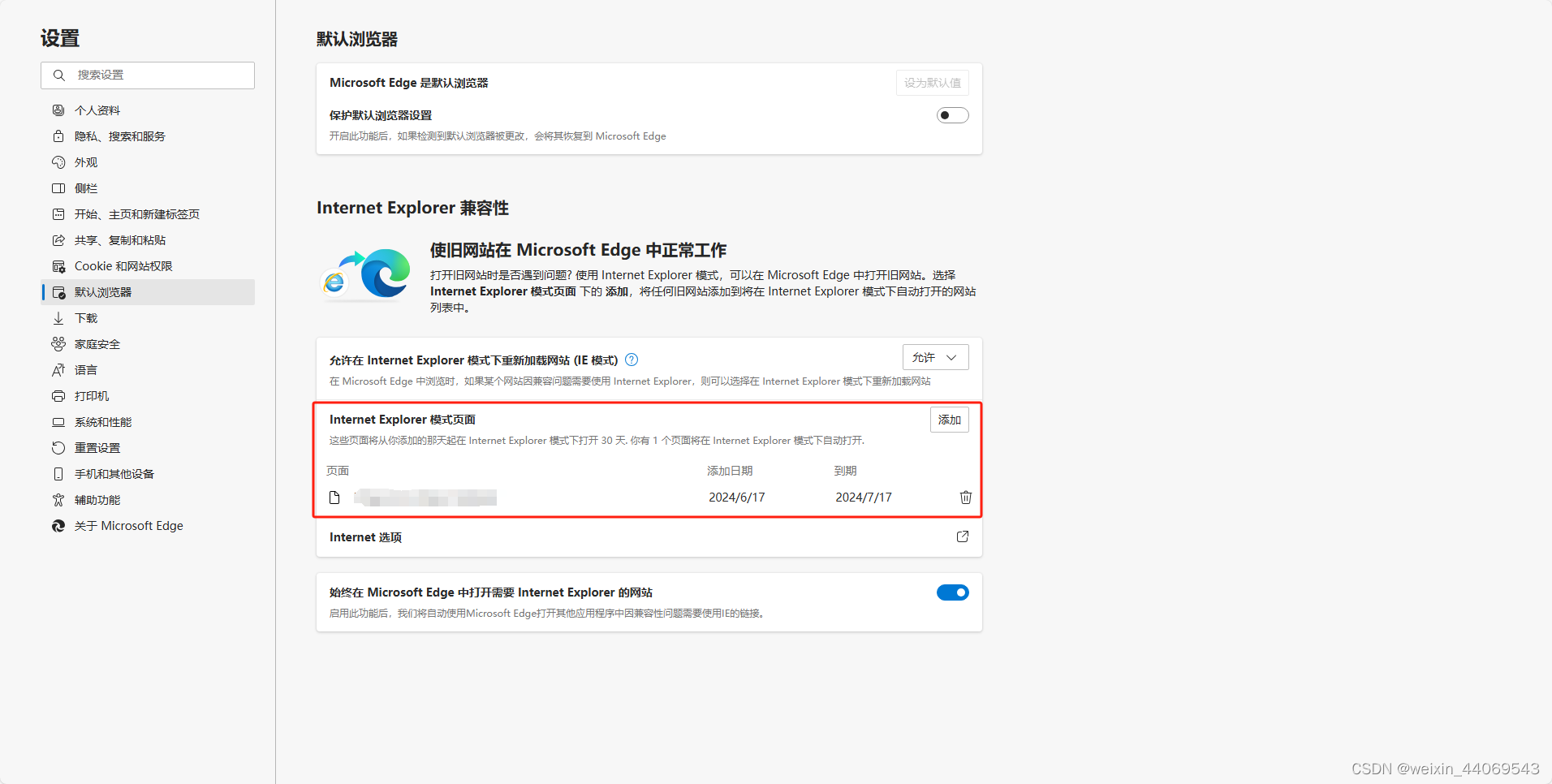Click the Phone and other devices icon
Viewport: 1552px width, 784px height.
point(58,474)
